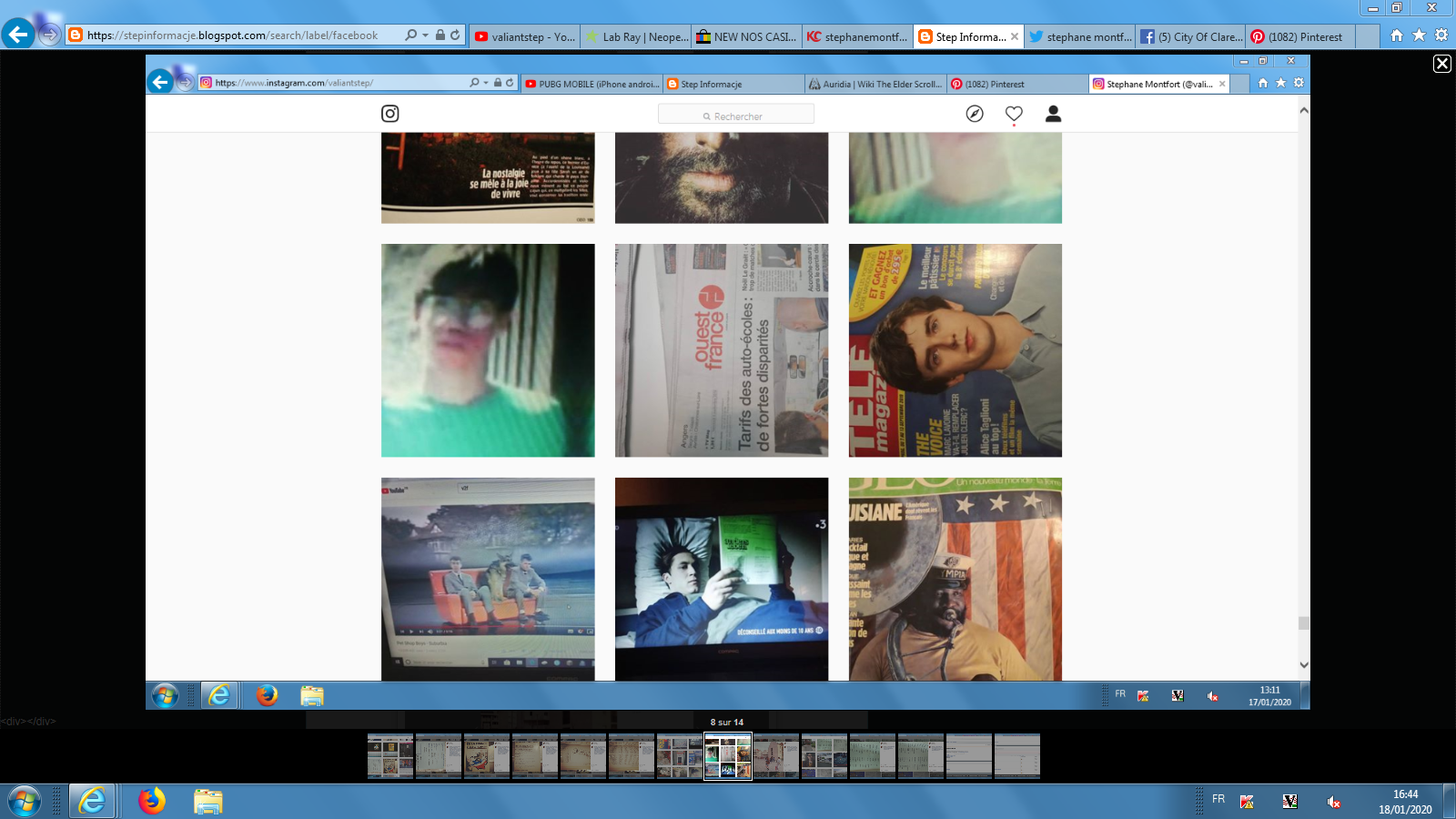The image size is (1456, 819).
Task: Switch to the (1082) Pinterest tab
Action: pos(1302,36)
